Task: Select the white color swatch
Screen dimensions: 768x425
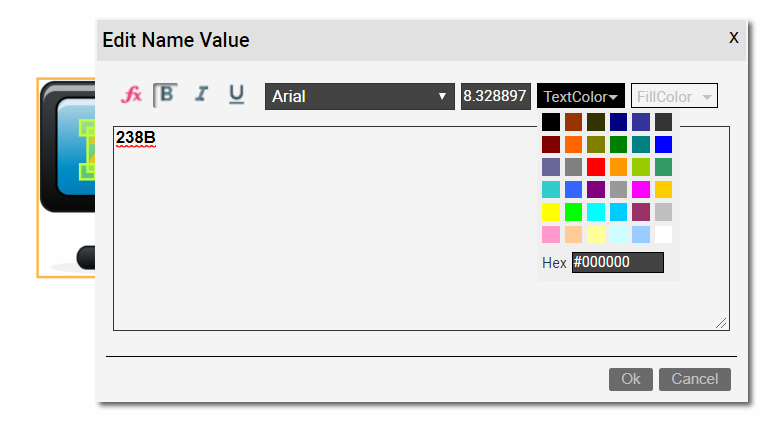Action: (663, 234)
